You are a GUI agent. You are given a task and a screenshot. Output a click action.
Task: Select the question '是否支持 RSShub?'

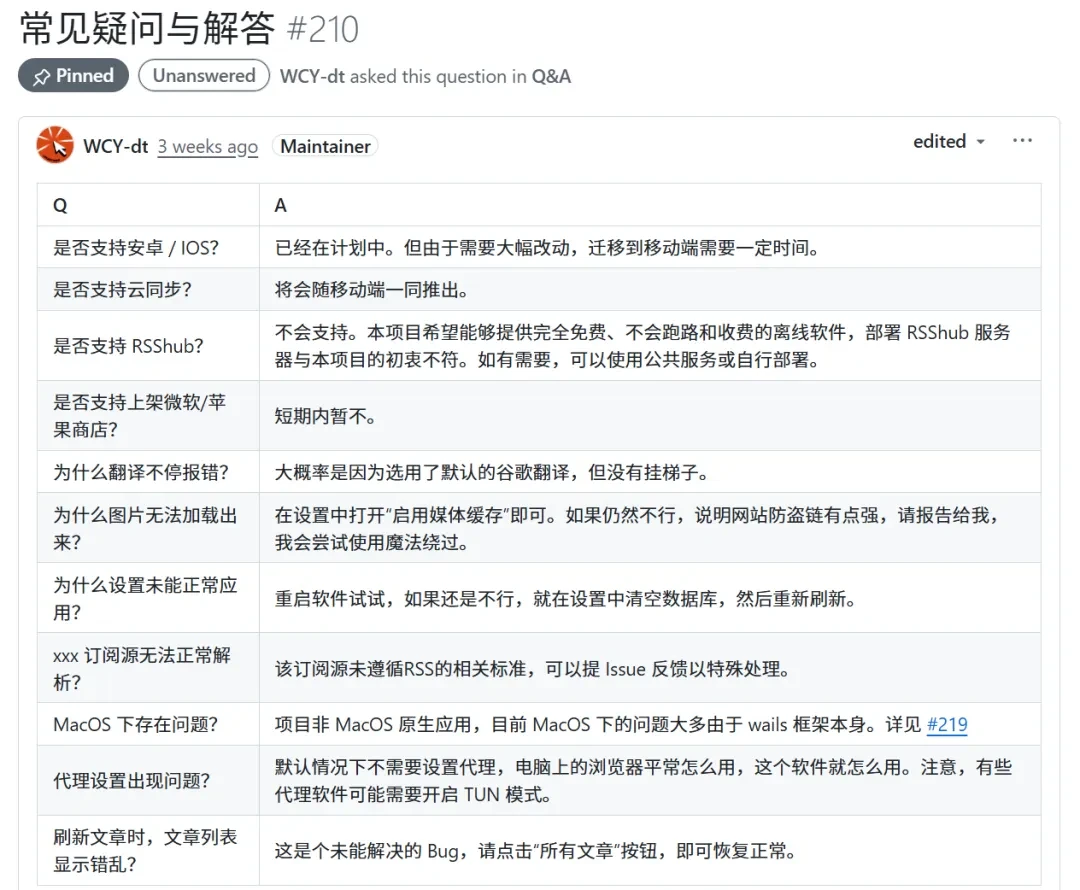(x=128, y=346)
